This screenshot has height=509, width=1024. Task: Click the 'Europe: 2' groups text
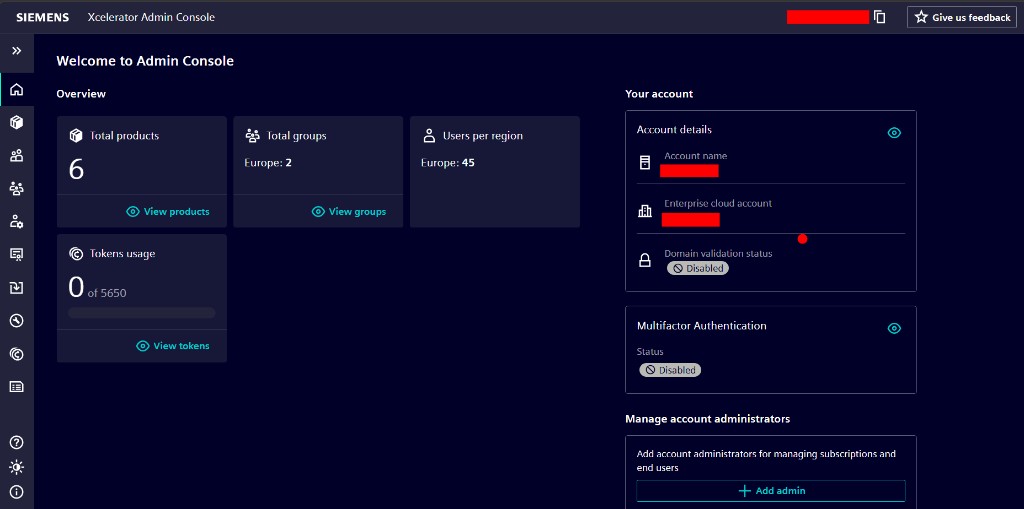(268, 163)
